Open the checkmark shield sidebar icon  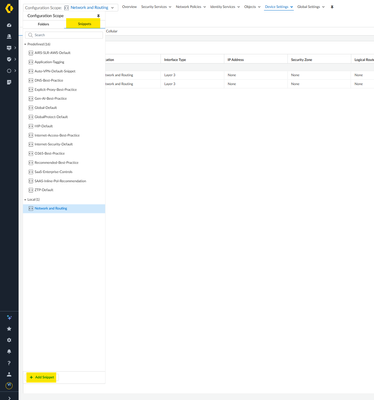click(9, 59)
